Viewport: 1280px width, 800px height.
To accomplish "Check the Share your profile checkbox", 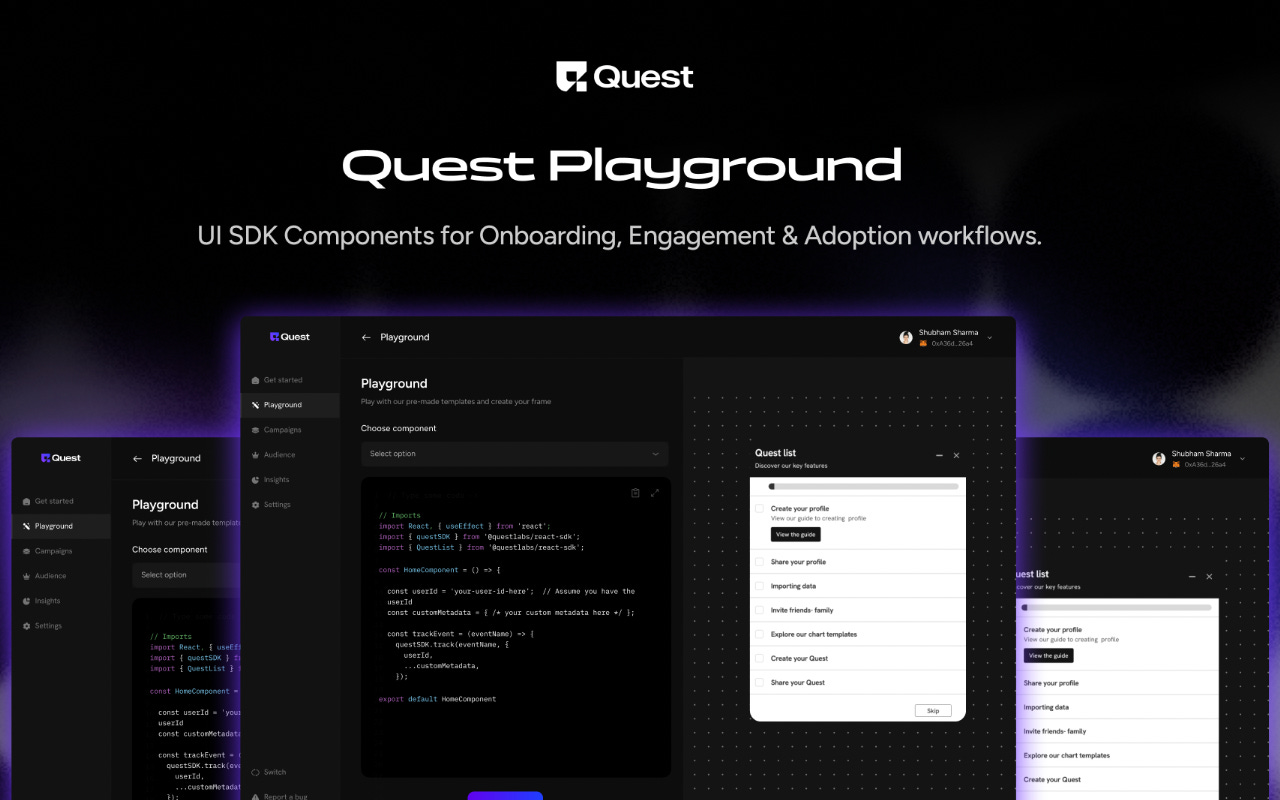I will pyautogui.click(x=760, y=562).
